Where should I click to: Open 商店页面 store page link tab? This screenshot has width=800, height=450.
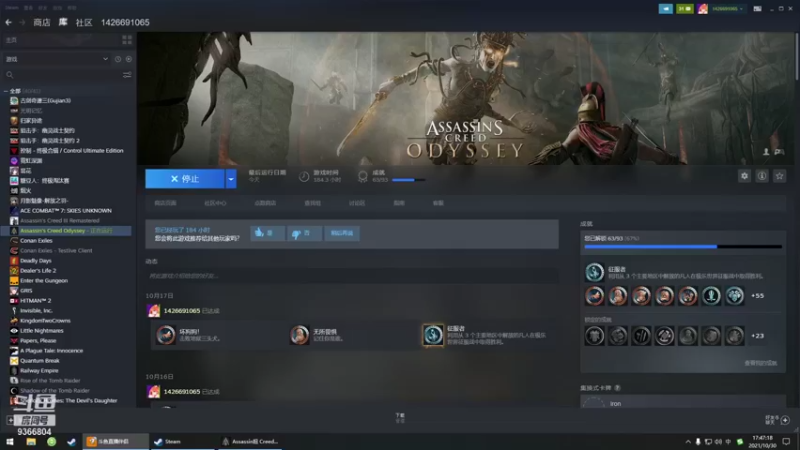[x=165, y=203]
